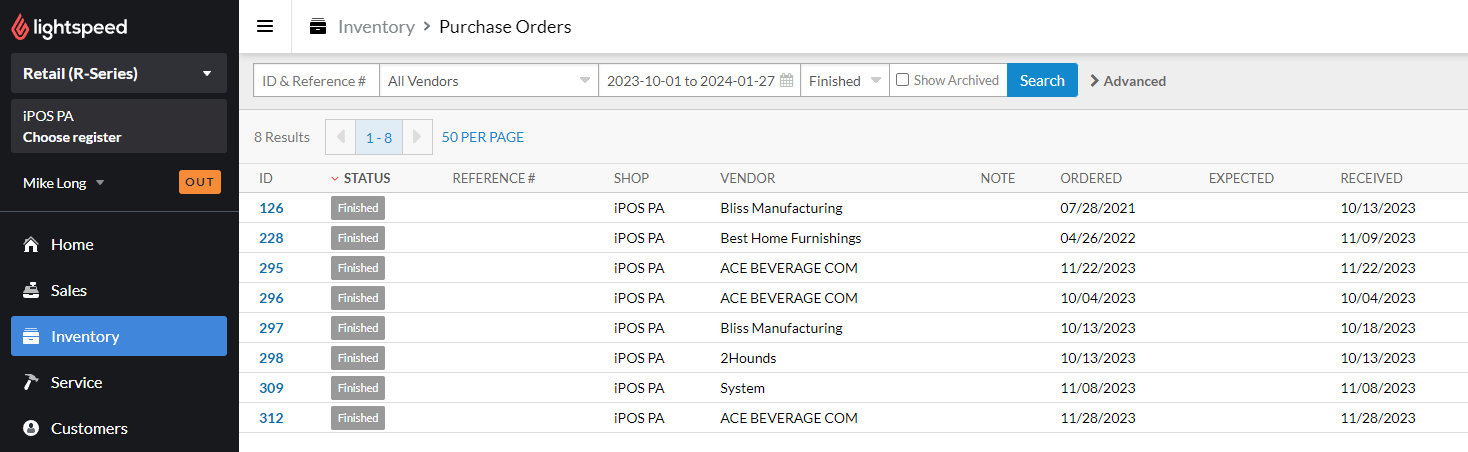1468x452 pixels.
Task: Open the Home menu item
Action: pos(119,245)
